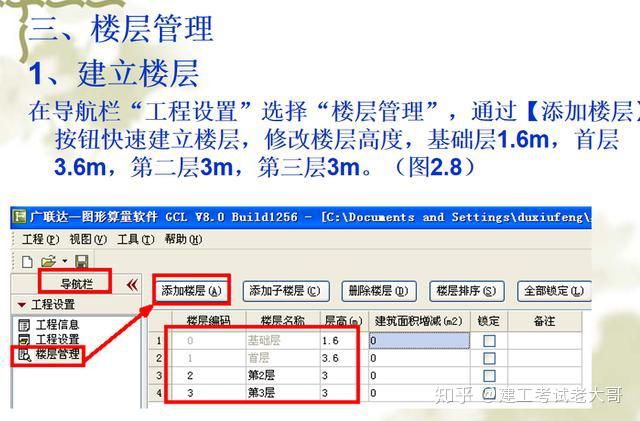The width and height of the screenshot is (640, 421).
Task: Click floor code cell 3
Action: click(209, 393)
